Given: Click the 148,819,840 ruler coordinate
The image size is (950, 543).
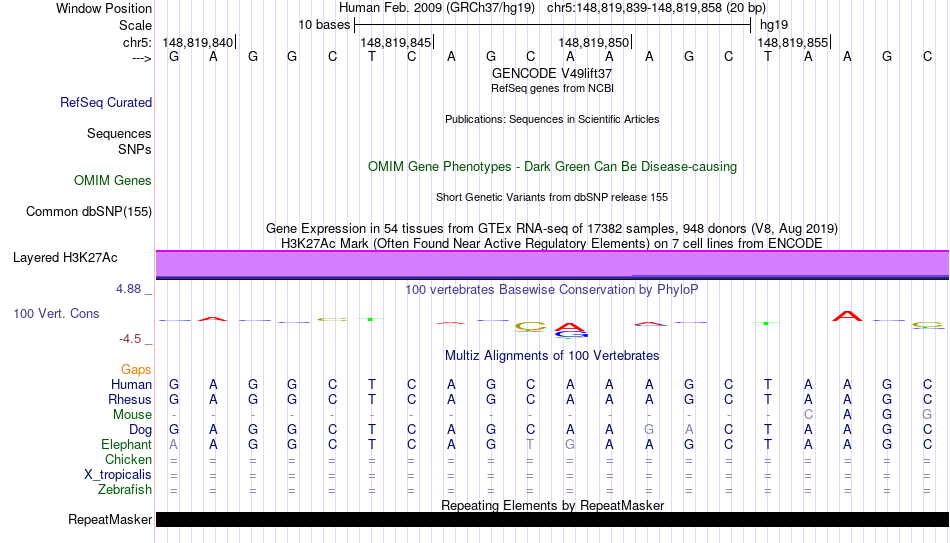Looking at the screenshot, I should [x=198, y=42].
